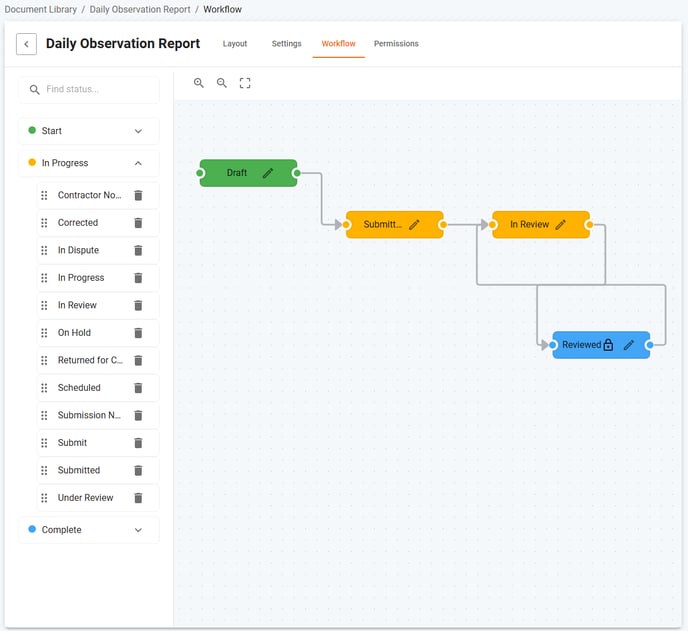Screen dimensions: 688x631
Task: Click the lock icon on Reviewed node
Action: point(608,345)
